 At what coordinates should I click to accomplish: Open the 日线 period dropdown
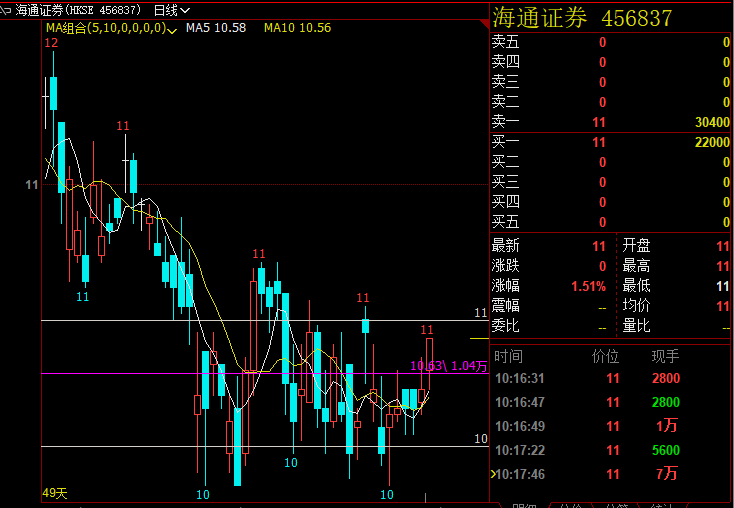click(x=171, y=10)
